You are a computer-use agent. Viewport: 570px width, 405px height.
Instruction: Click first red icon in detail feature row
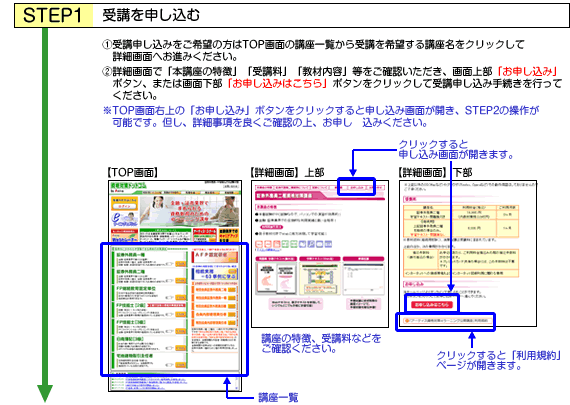coord(259,244)
